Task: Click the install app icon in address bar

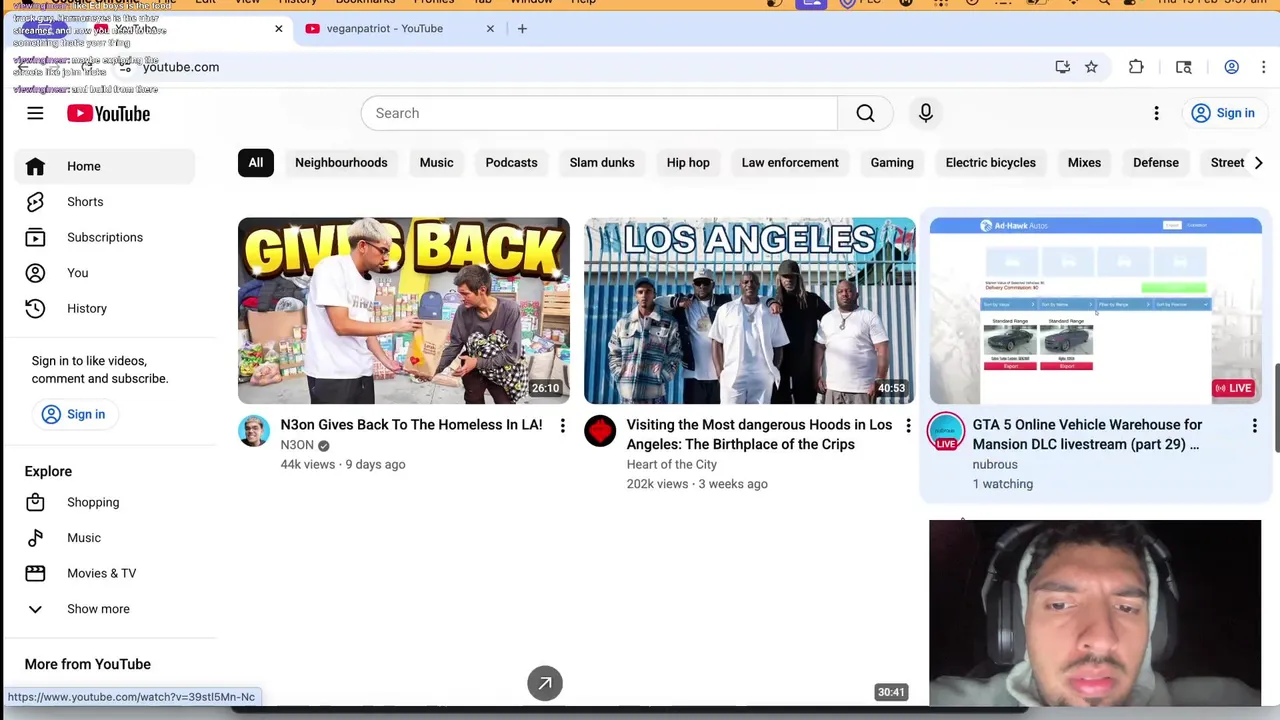Action: pyautogui.click(x=1062, y=67)
